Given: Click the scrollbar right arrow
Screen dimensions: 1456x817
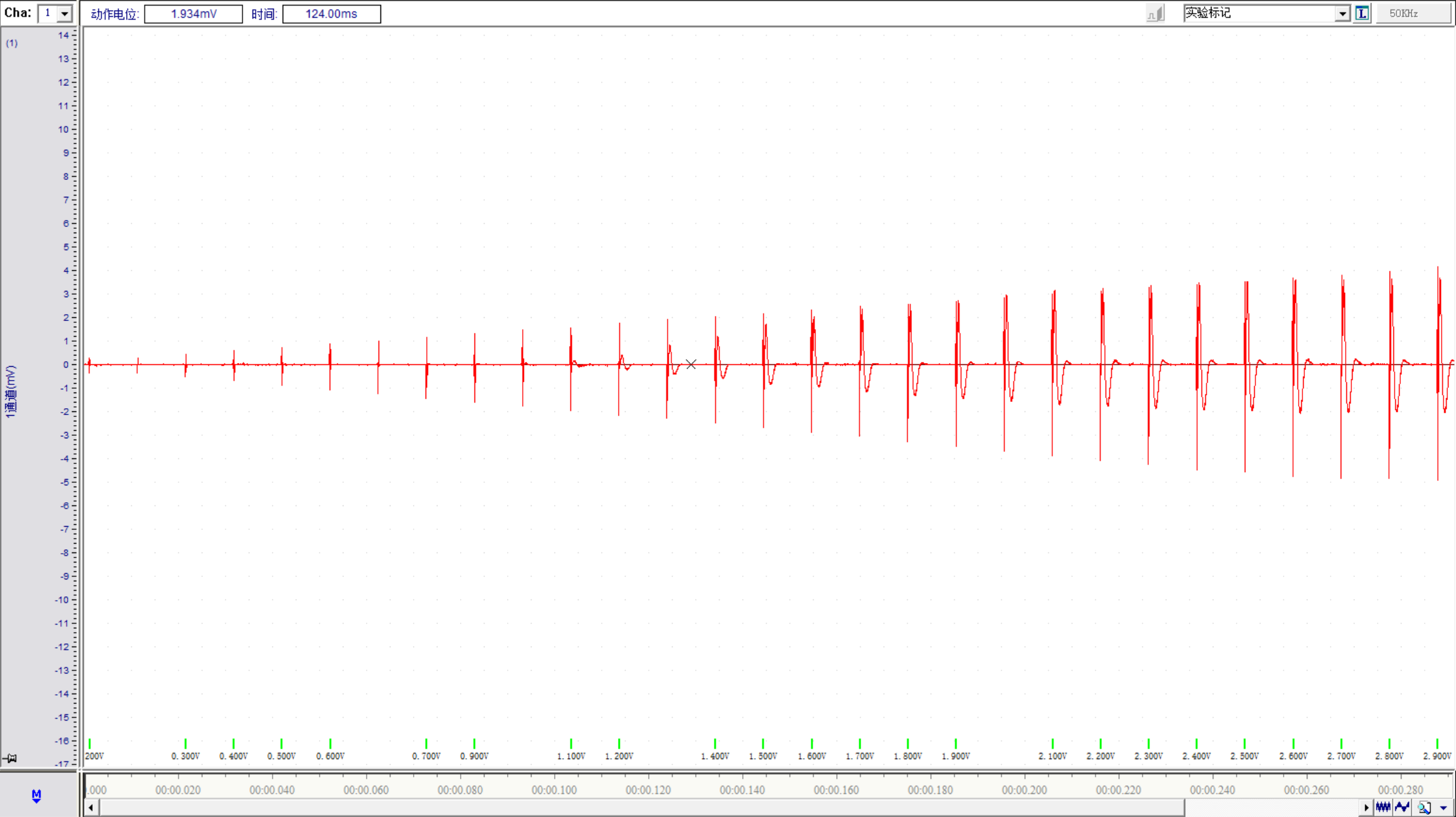Looking at the screenshot, I should click(1366, 808).
